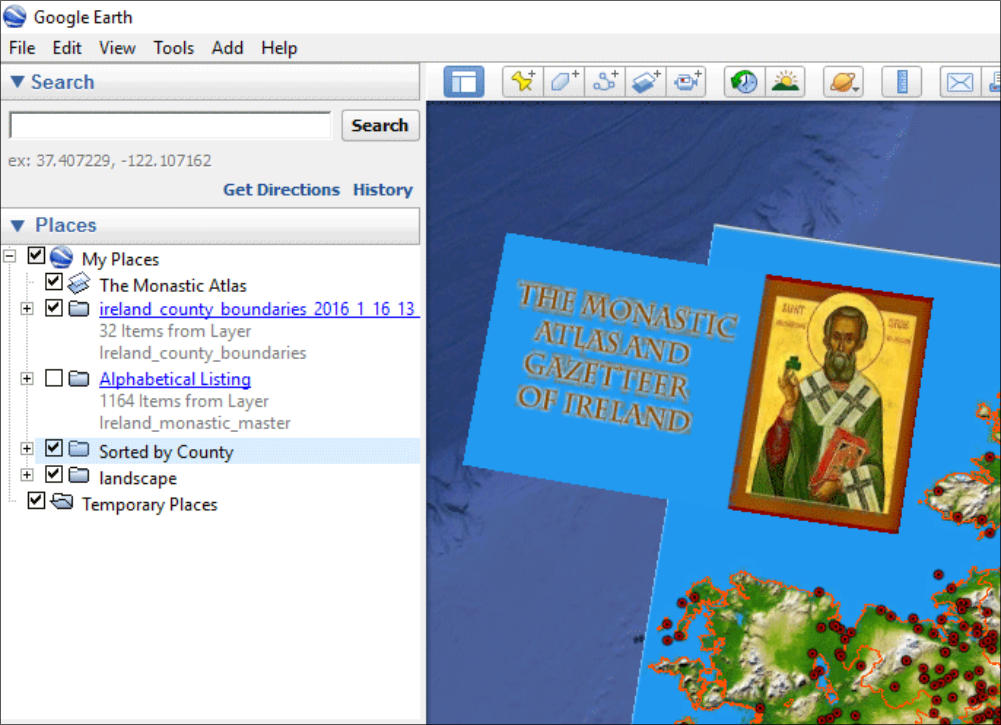Uncheck the My Places checkbox
This screenshot has width=1001, height=725.
coord(36,256)
